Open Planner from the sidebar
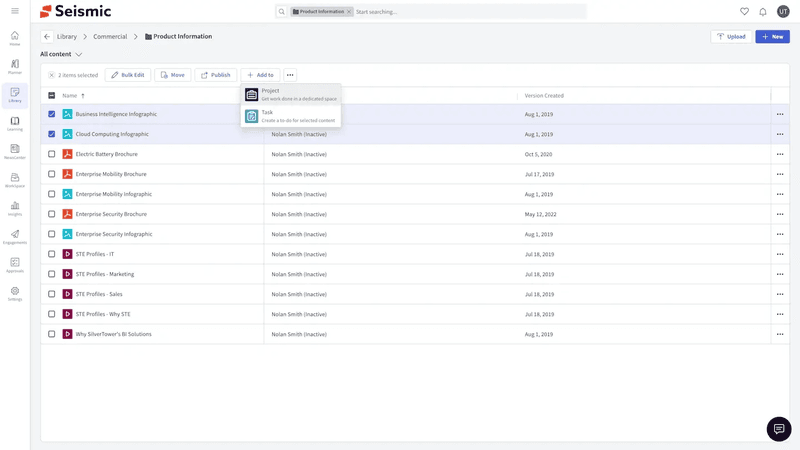 click(15, 67)
